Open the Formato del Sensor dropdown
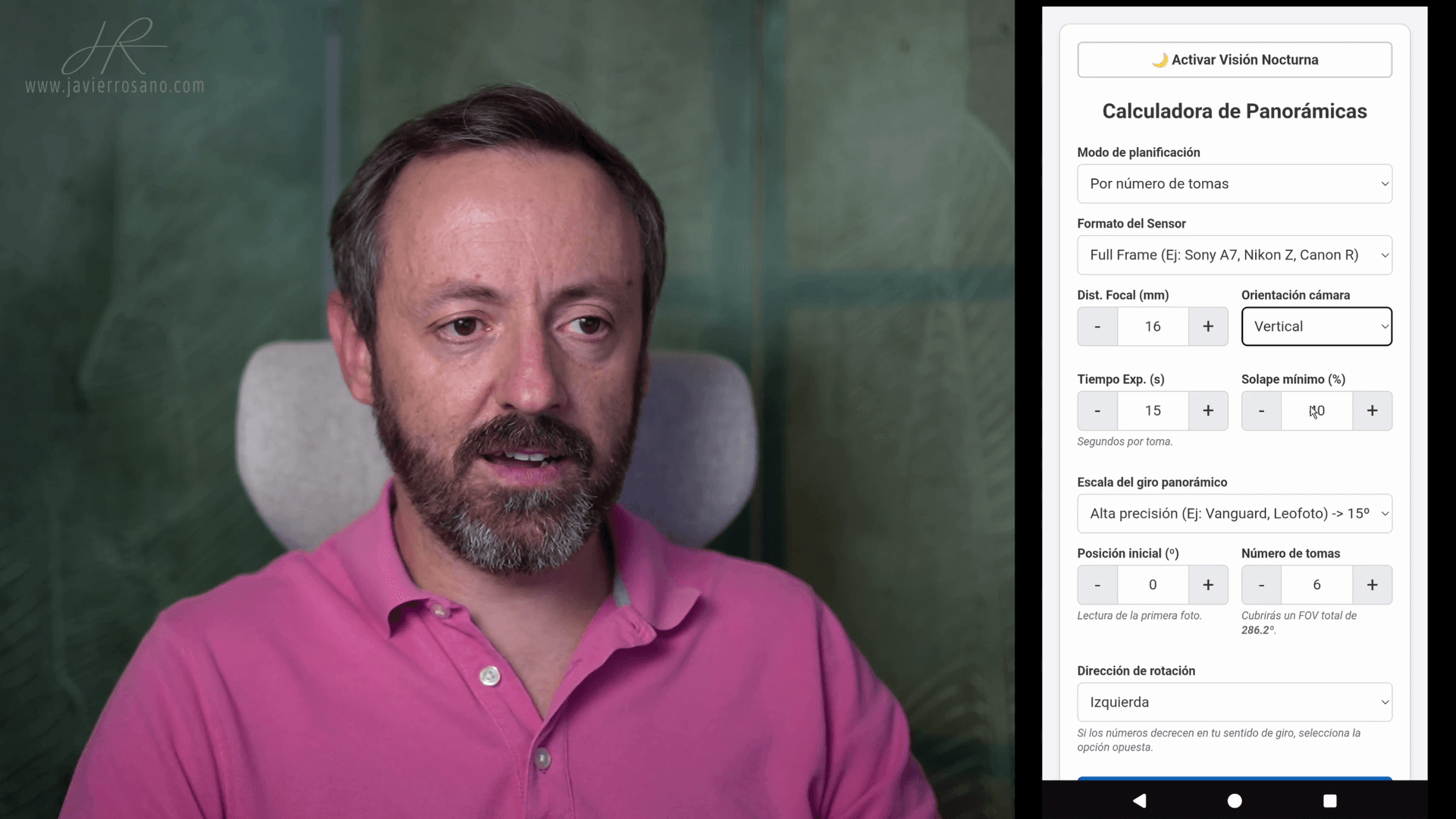 point(1235,255)
